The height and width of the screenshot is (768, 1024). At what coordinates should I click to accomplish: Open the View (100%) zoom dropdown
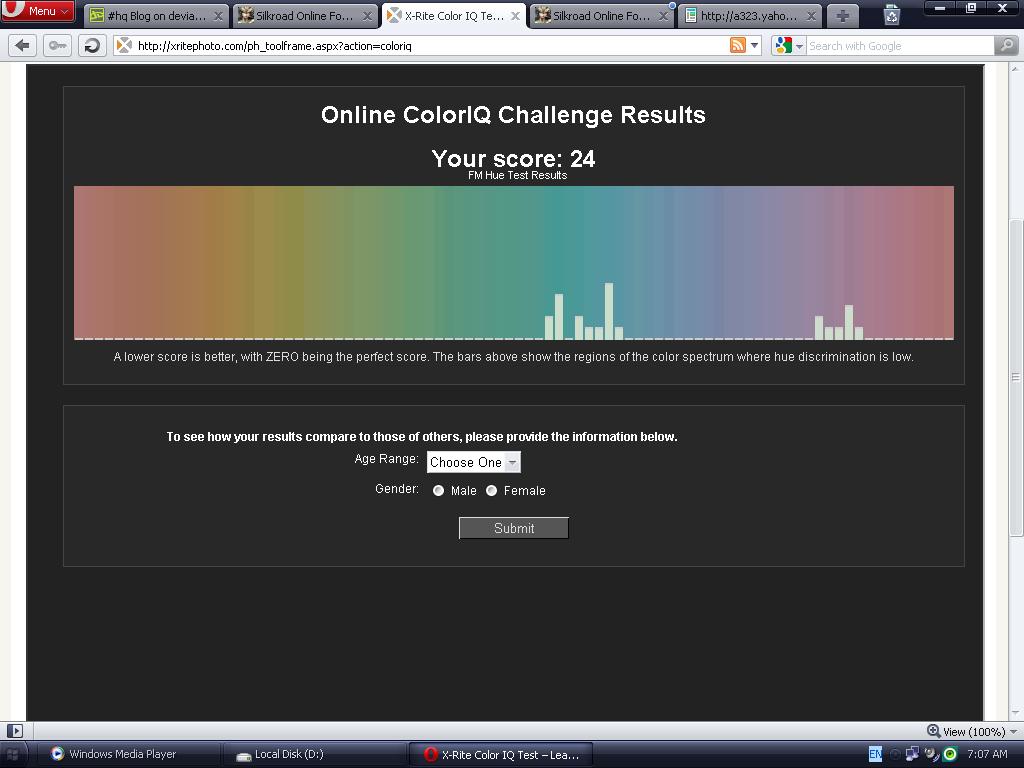[x=967, y=731]
